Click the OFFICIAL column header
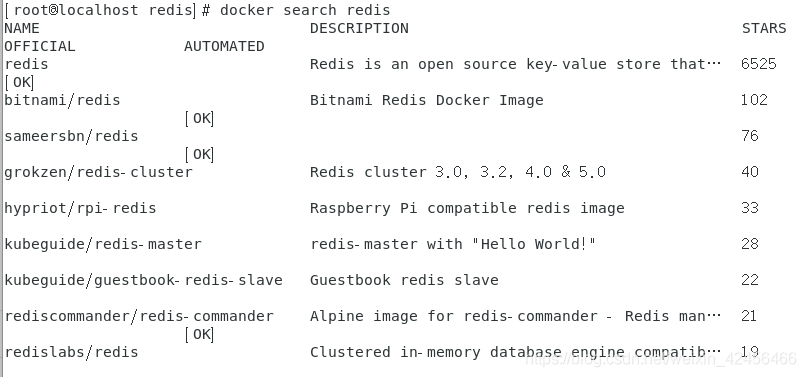The height and width of the screenshot is (377, 806). pyautogui.click(x=40, y=46)
